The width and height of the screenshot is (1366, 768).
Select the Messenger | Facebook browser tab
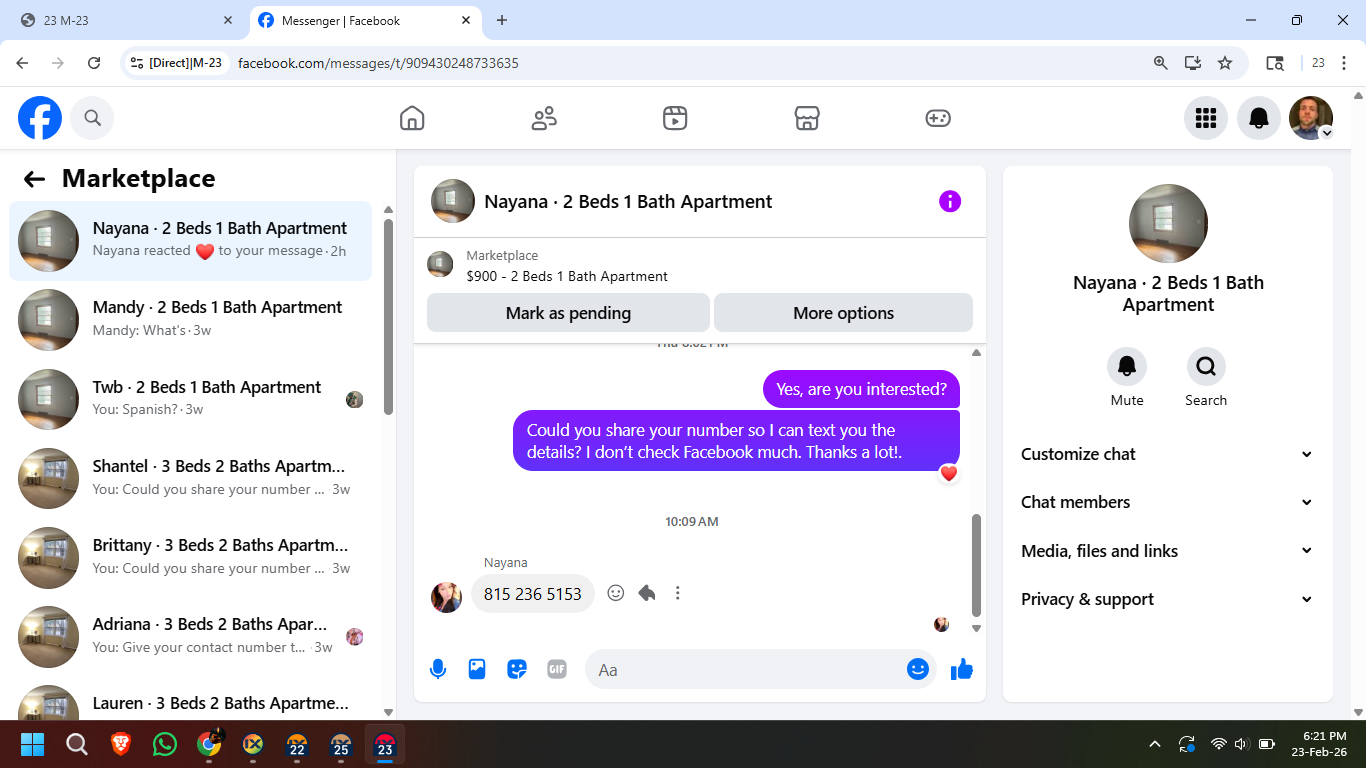pyautogui.click(x=364, y=20)
